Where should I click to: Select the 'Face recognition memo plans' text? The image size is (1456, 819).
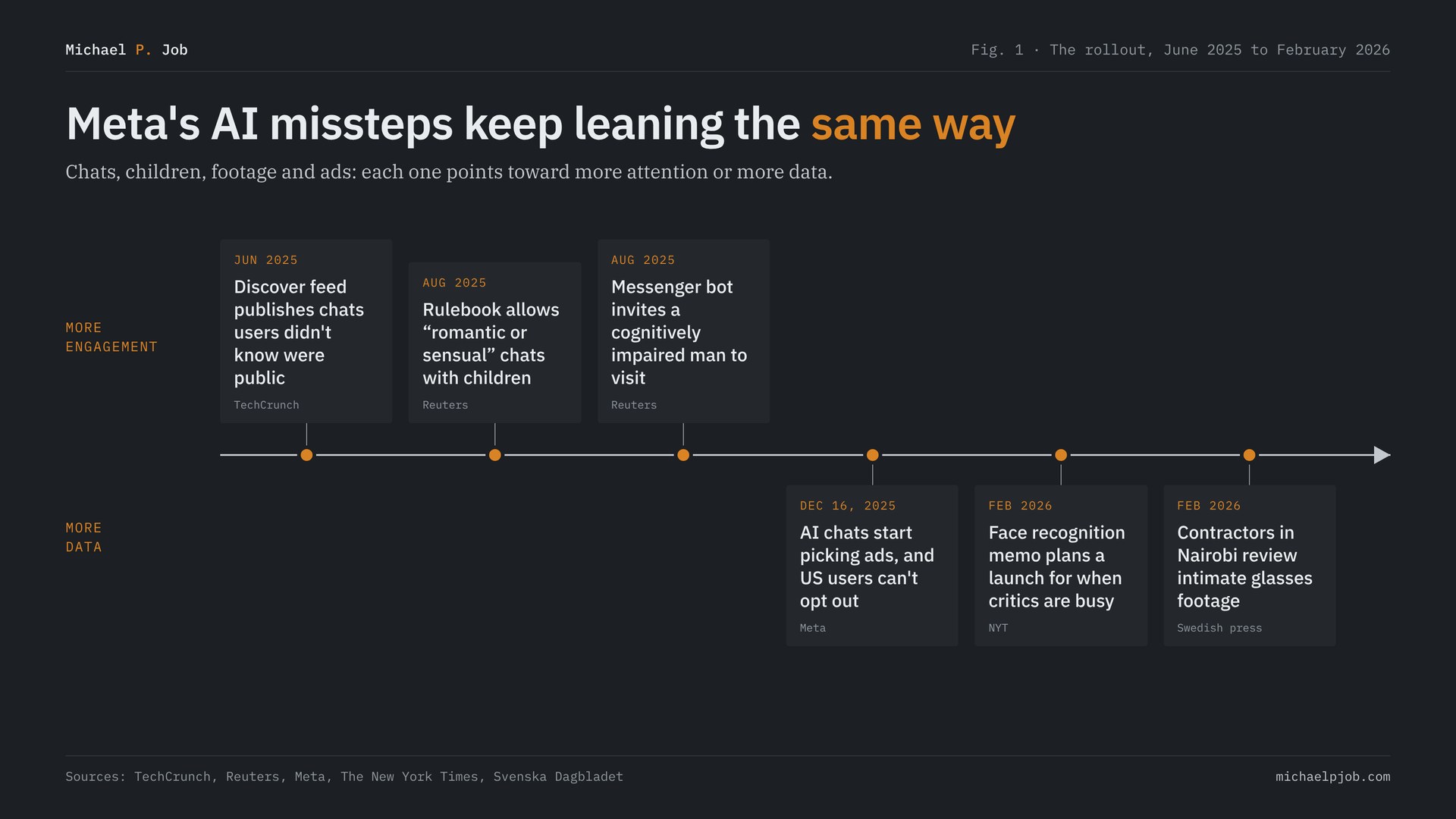[x=1056, y=566]
